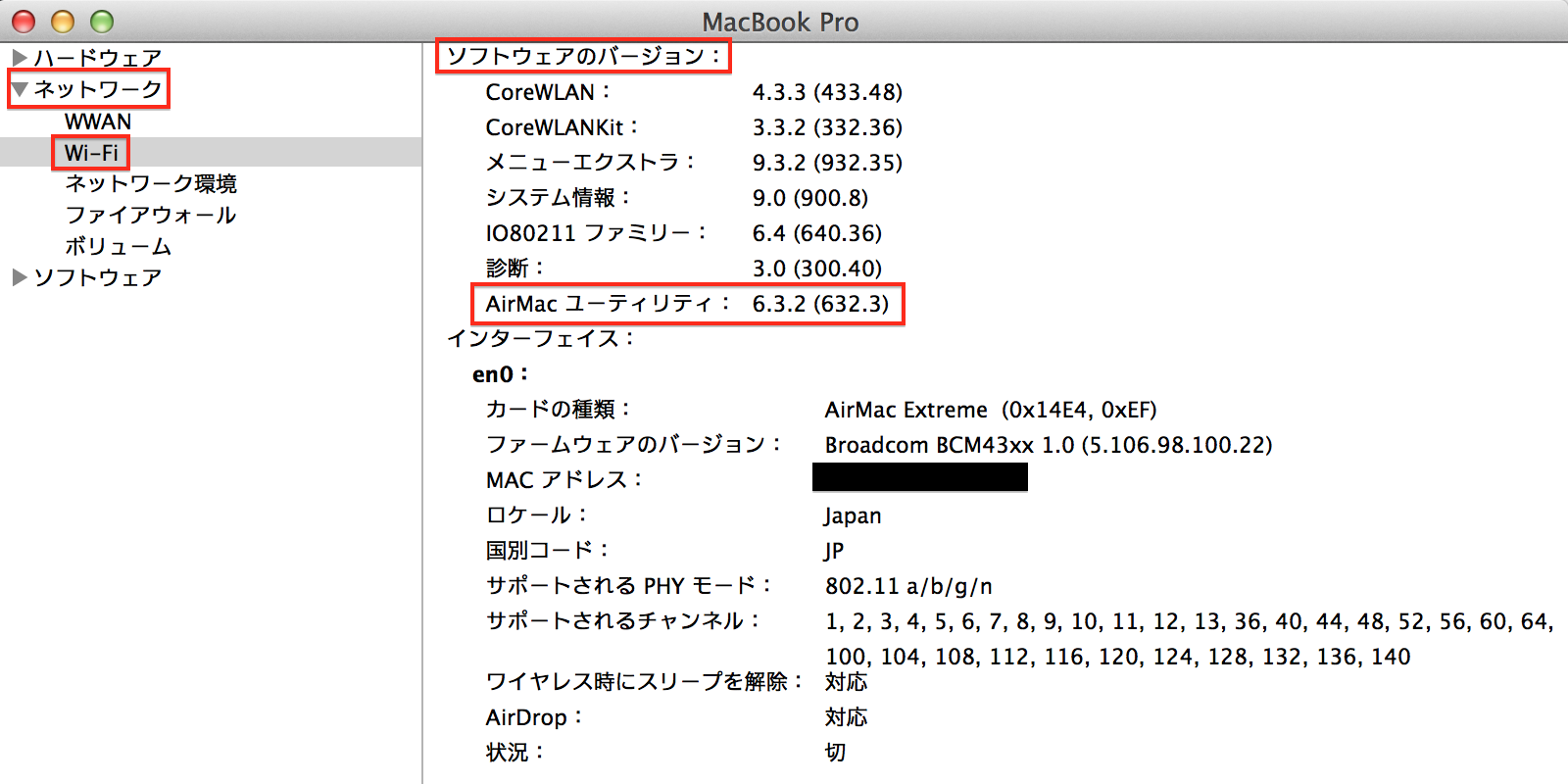This screenshot has width=1568, height=784.
Task: Select CoreWLAN version 4.3.3 (433.48)
Action: pyautogui.click(x=827, y=92)
